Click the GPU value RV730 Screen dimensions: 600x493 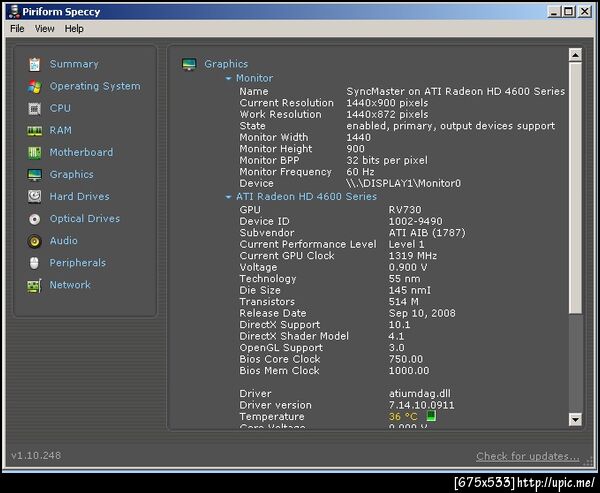tap(405, 210)
